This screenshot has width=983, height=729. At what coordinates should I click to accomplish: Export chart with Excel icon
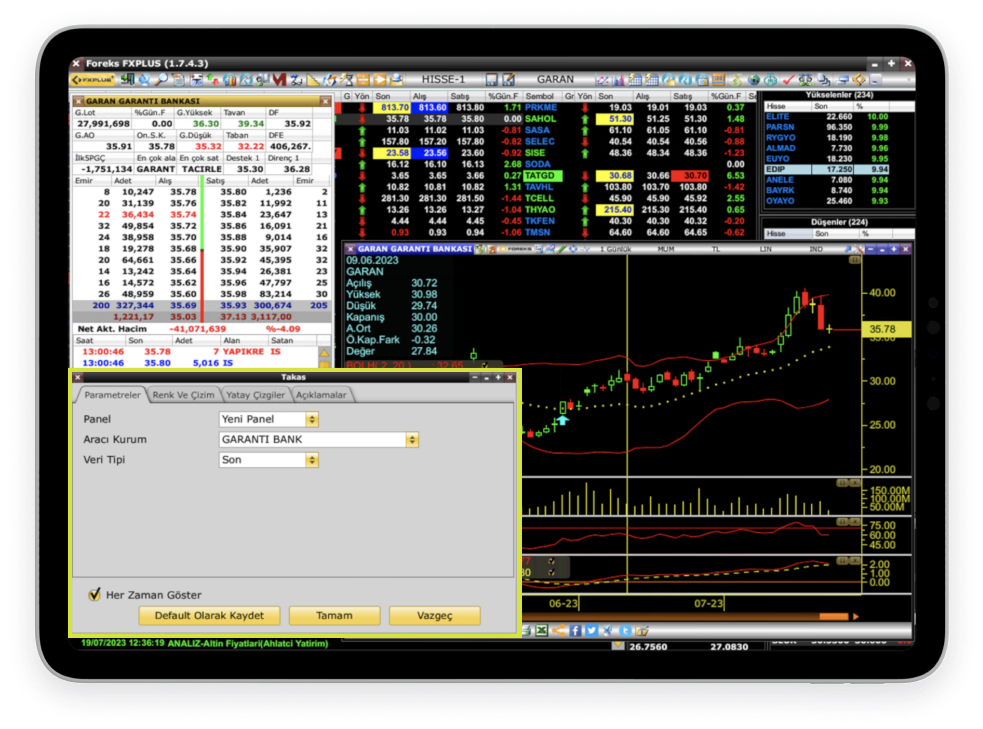[541, 630]
